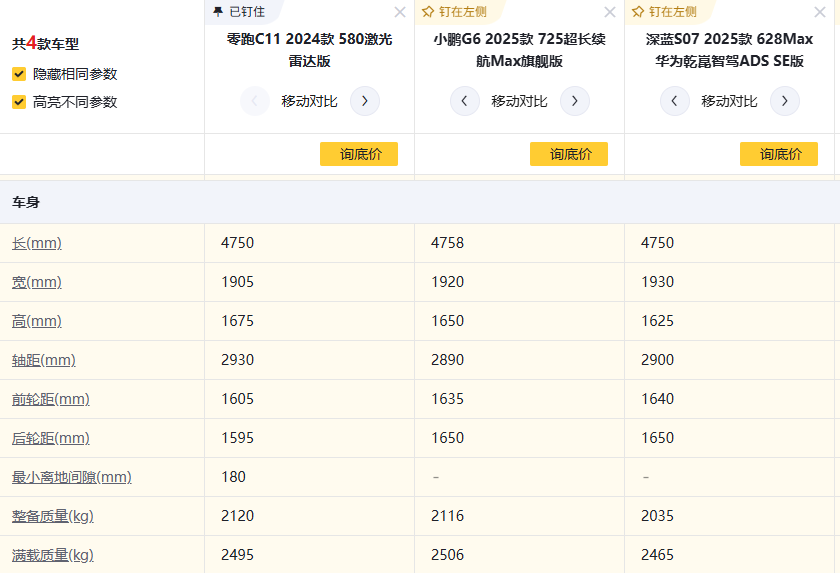Click the 共4款车型 count text

46,43
